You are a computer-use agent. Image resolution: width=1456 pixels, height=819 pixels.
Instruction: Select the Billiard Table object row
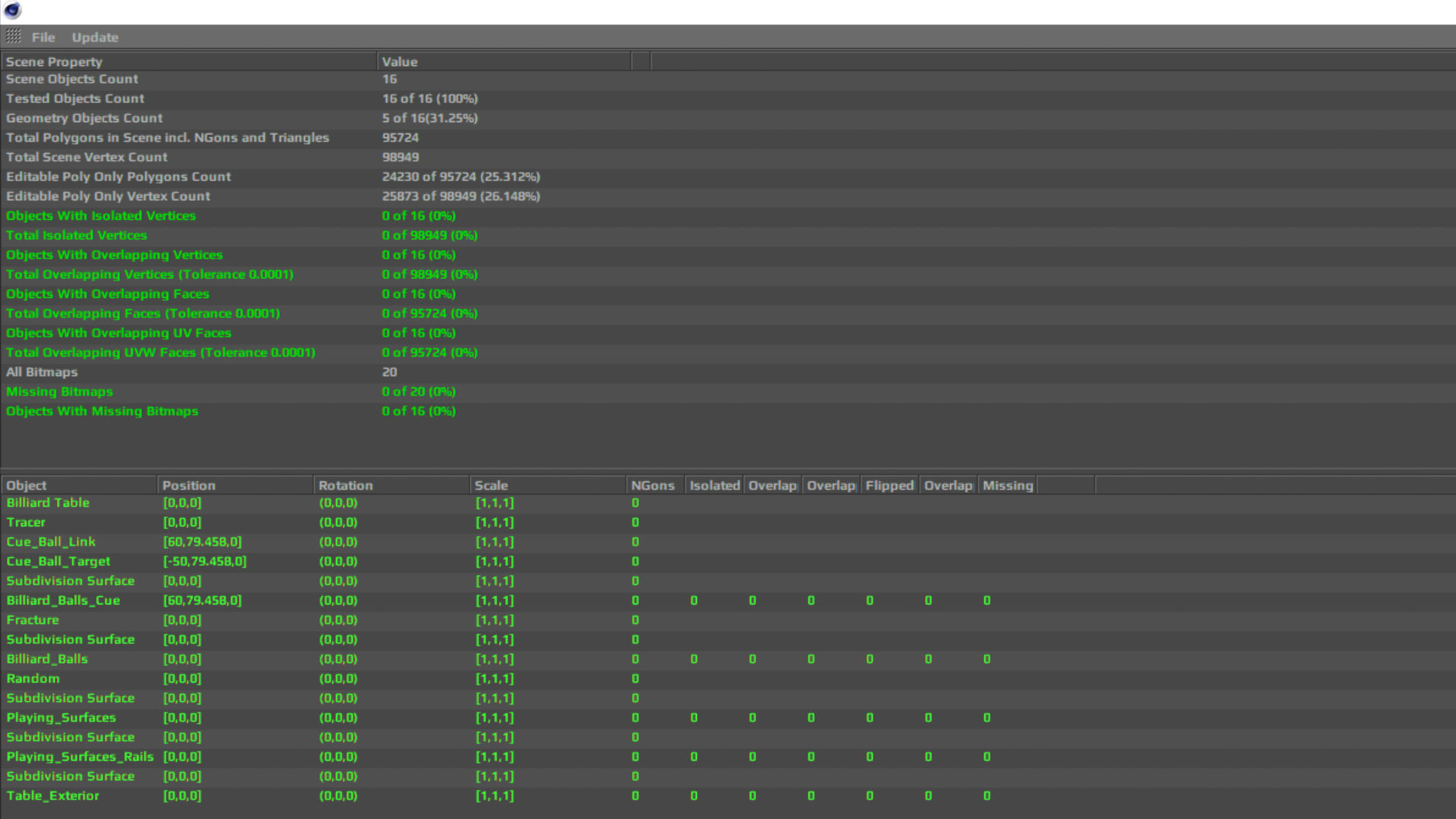tap(48, 503)
